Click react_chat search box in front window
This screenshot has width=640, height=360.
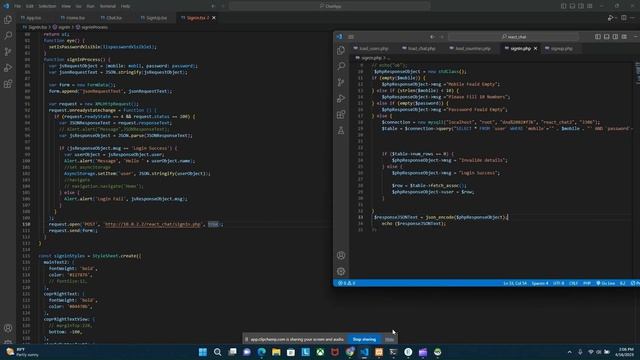(x=513, y=37)
